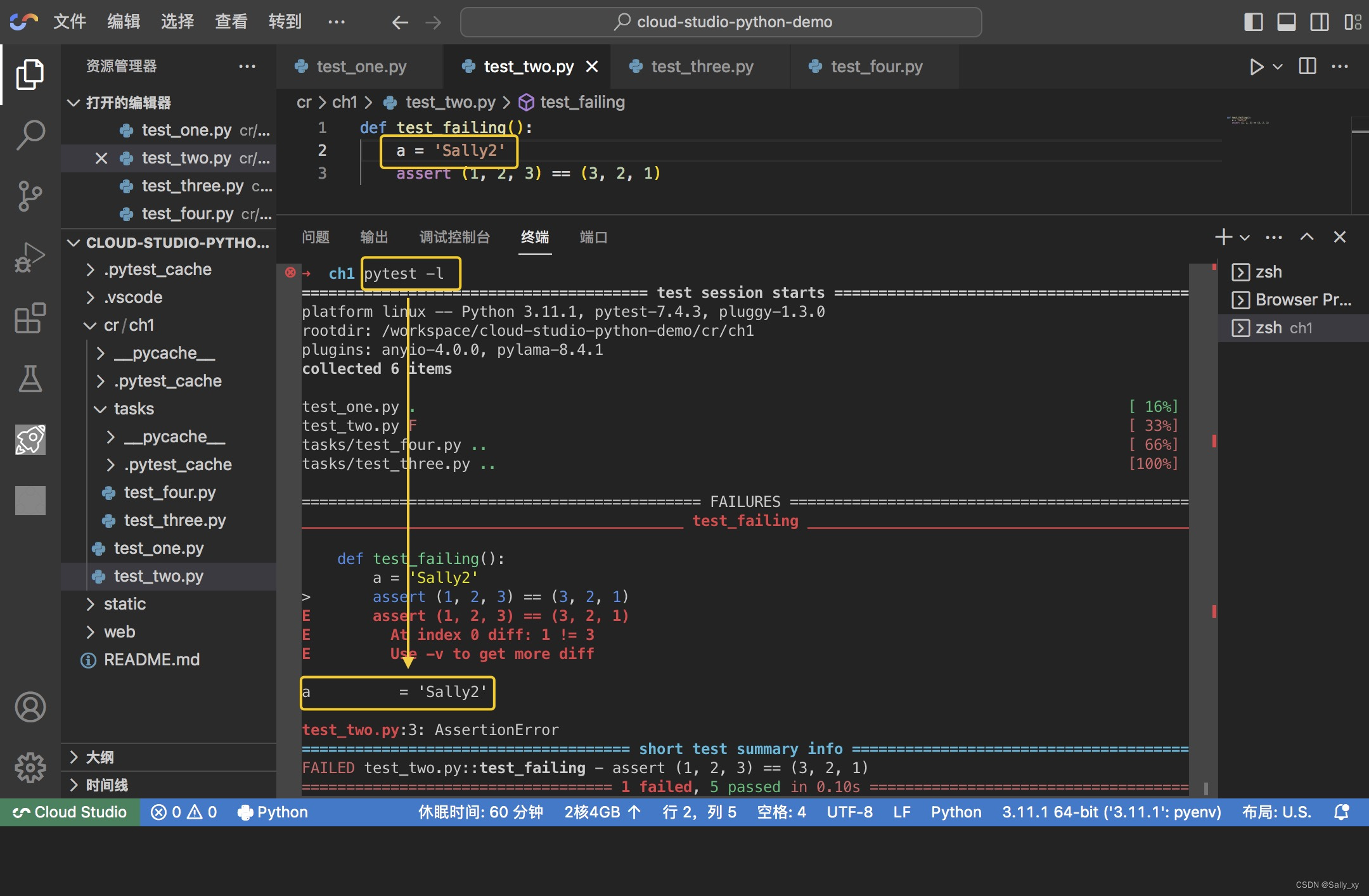Close test_two.py in open editors list
The image size is (1369, 896).
pyautogui.click(x=101, y=158)
